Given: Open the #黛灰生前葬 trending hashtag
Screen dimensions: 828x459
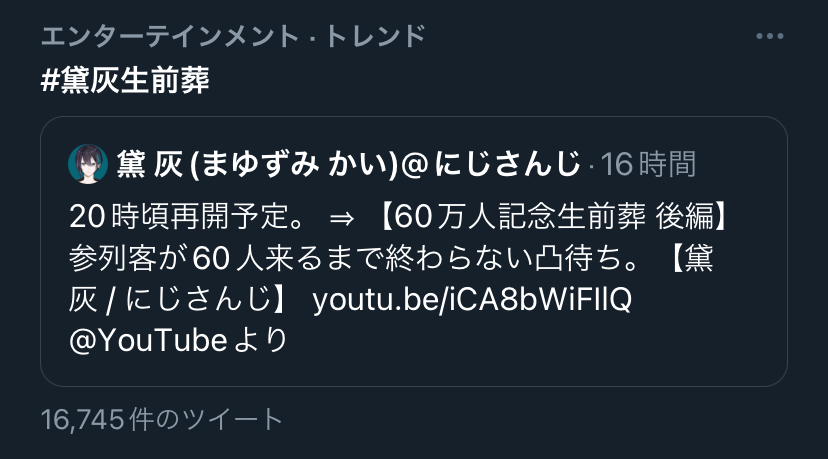Looking at the screenshot, I should 125,80.
